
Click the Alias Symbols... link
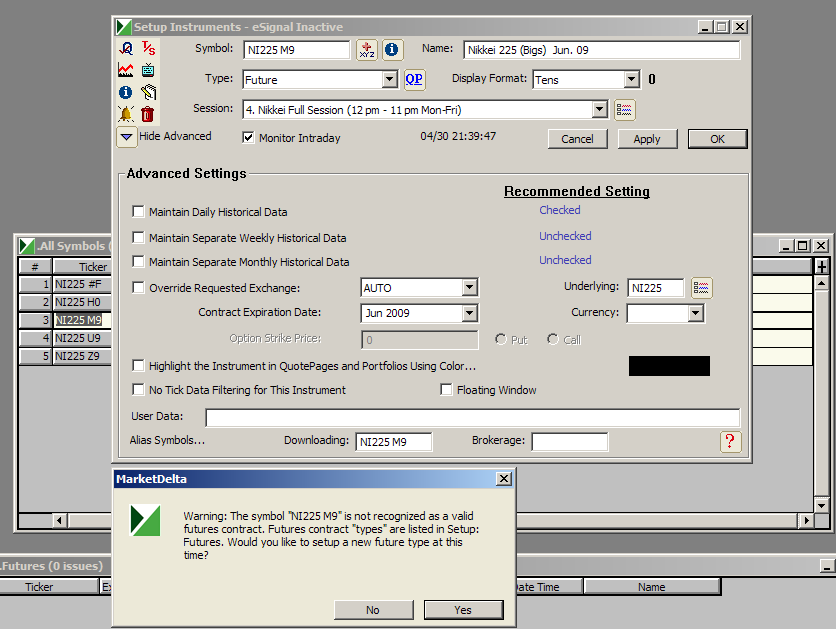[167, 440]
